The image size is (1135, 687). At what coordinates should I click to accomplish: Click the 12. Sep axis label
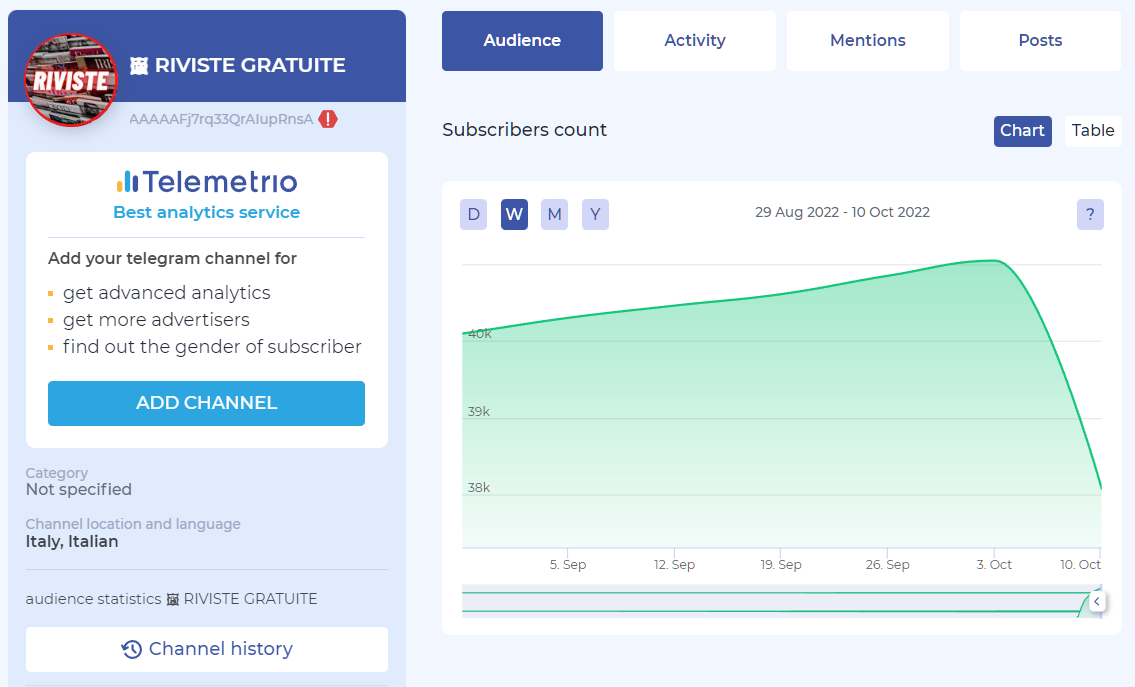tap(674, 565)
